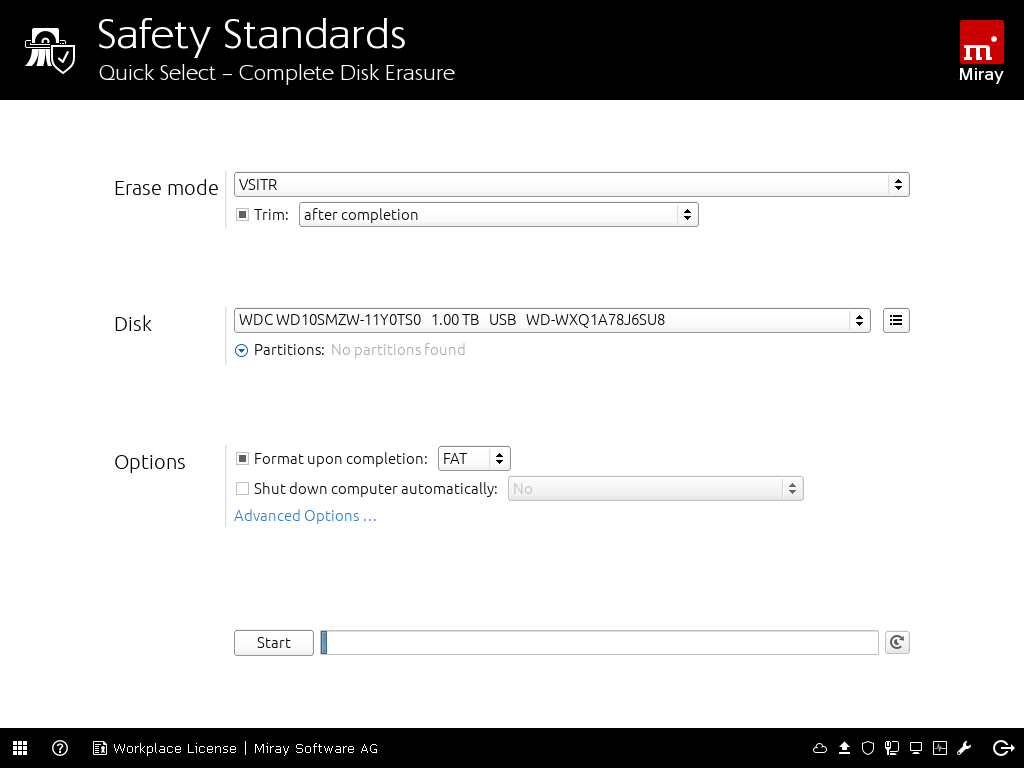
Task: Open the apps grid menu icon
Action: tap(20, 748)
